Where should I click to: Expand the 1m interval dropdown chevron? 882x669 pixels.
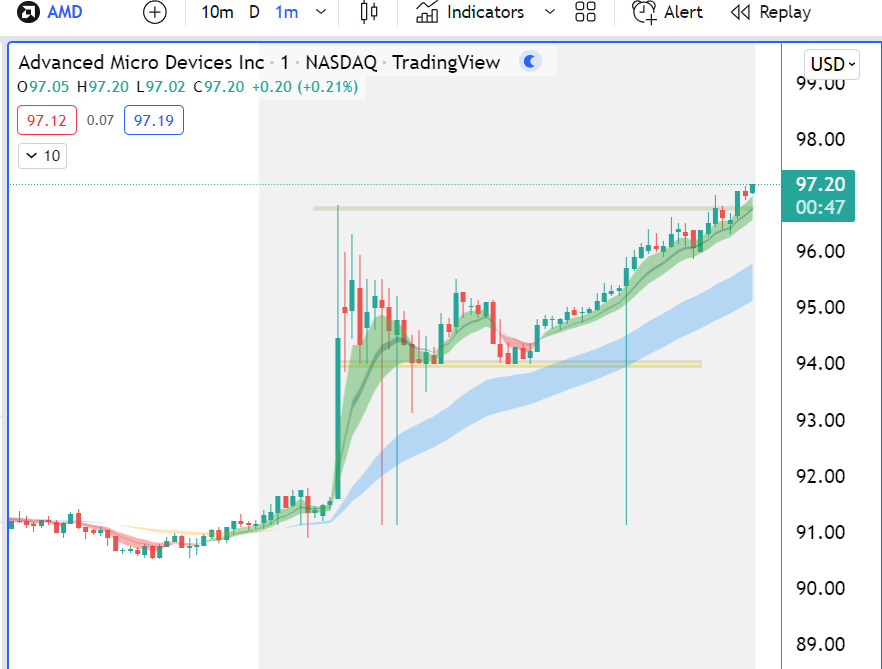coord(319,13)
